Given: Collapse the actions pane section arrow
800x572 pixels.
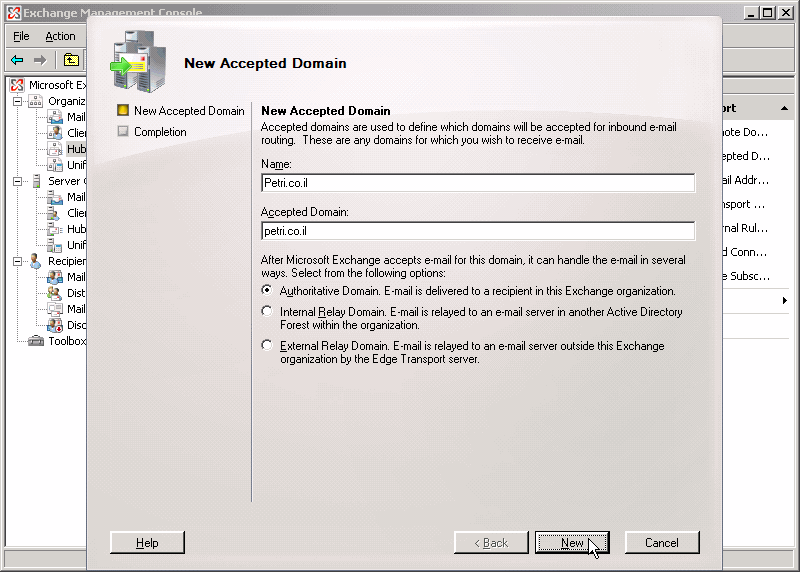Looking at the screenshot, I should (x=784, y=108).
